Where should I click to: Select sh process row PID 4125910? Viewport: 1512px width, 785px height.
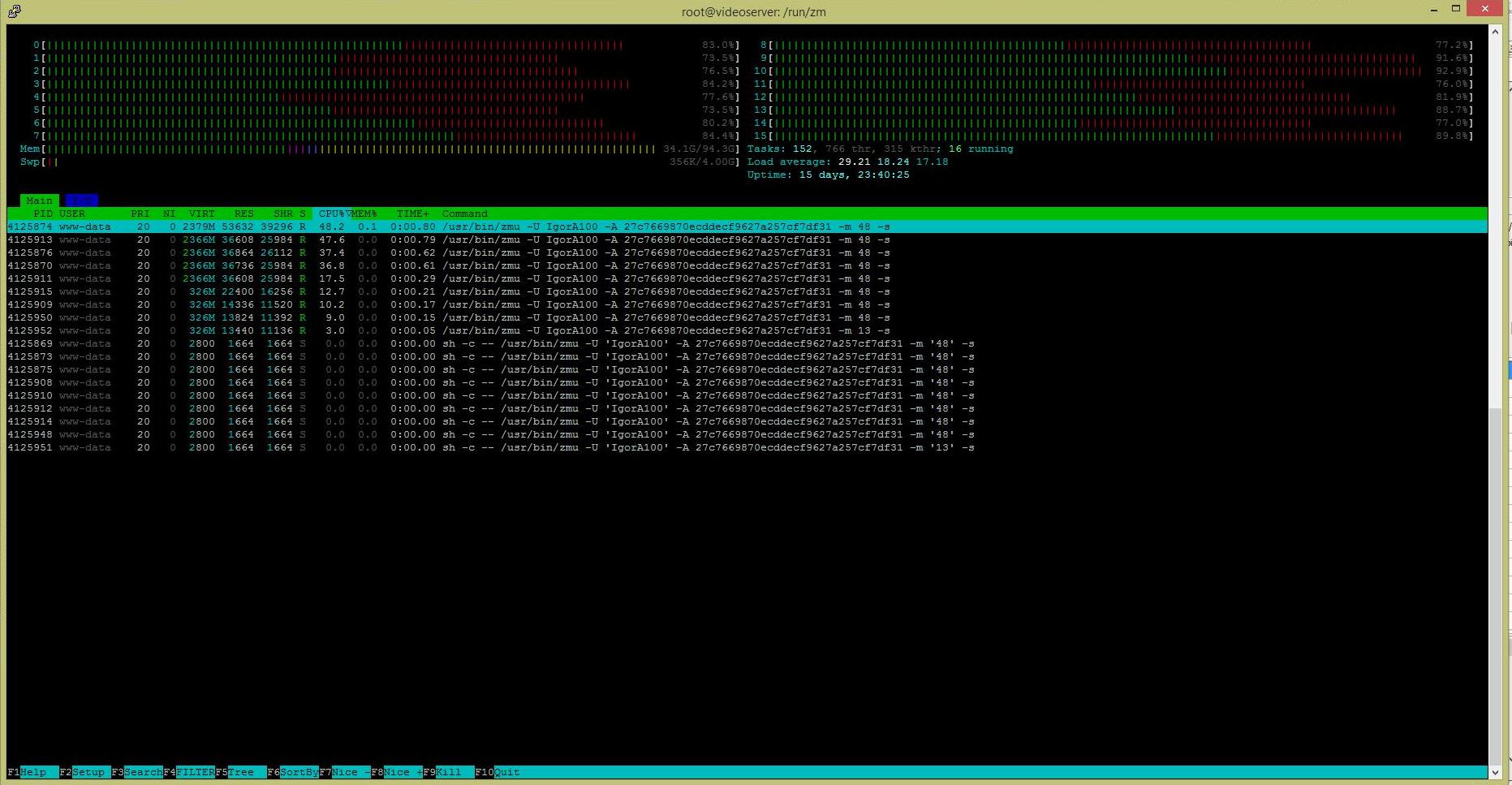747,395
